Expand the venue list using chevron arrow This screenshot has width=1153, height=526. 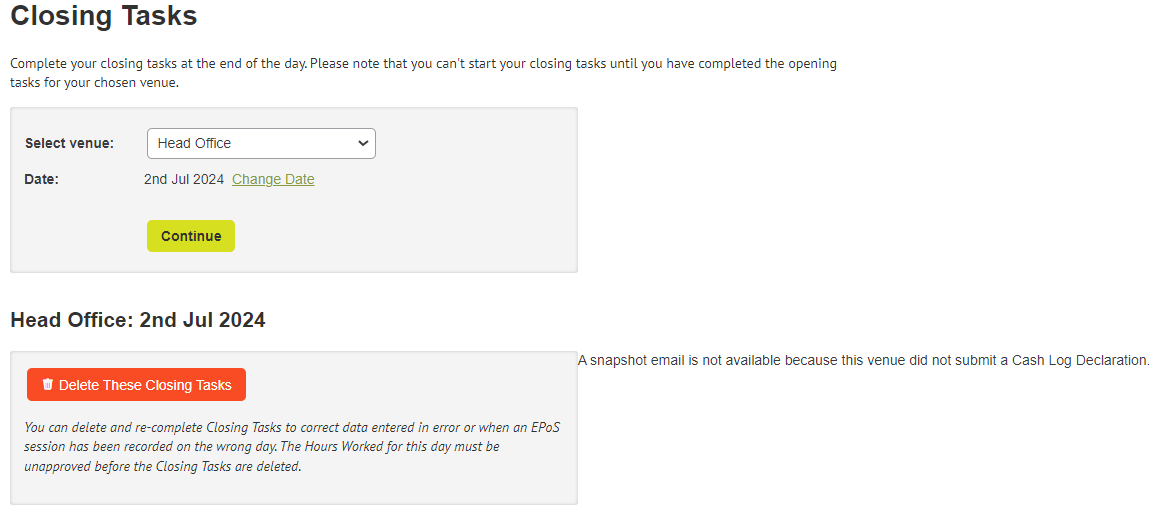click(x=363, y=143)
